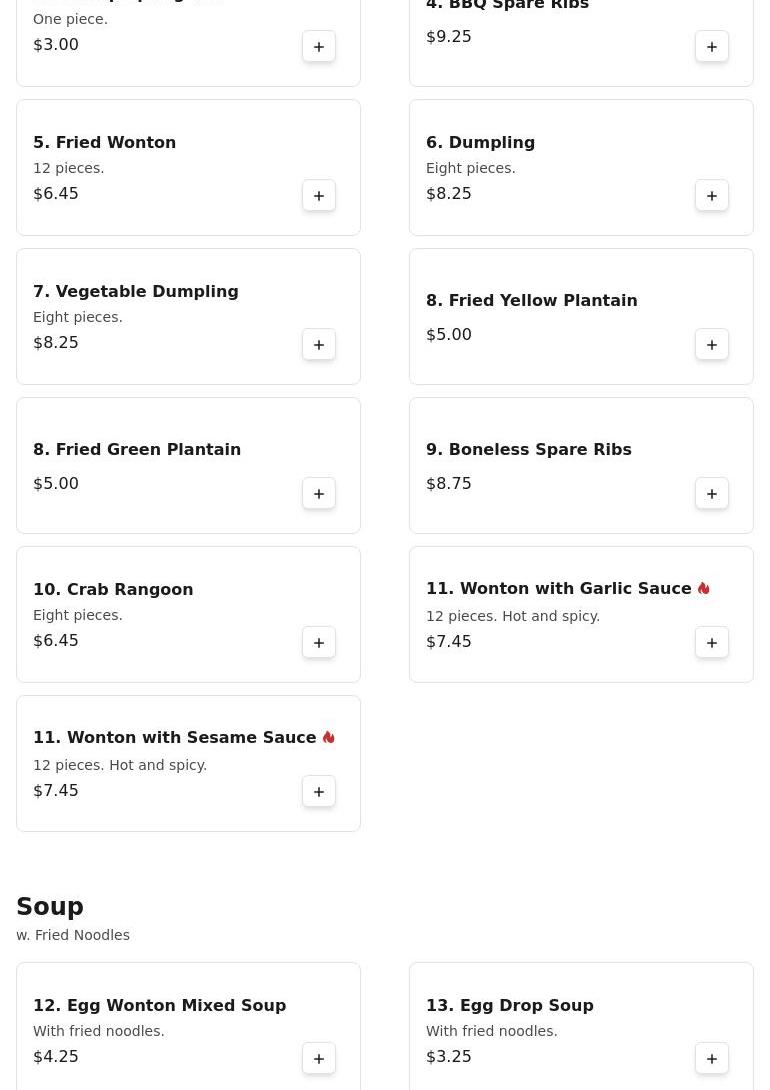Add Vegetable Dumpling using plus button
The width and height of the screenshot is (770, 1090).
tap(319, 344)
